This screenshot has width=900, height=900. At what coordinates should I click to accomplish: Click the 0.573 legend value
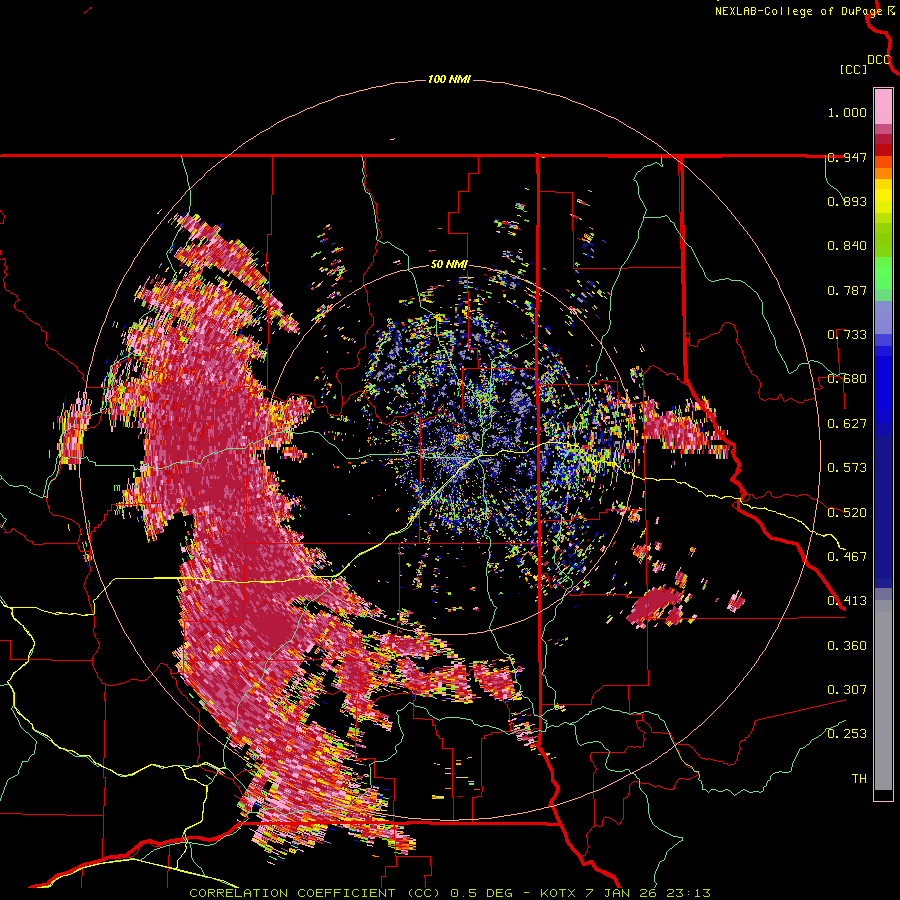tap(847, 468)
